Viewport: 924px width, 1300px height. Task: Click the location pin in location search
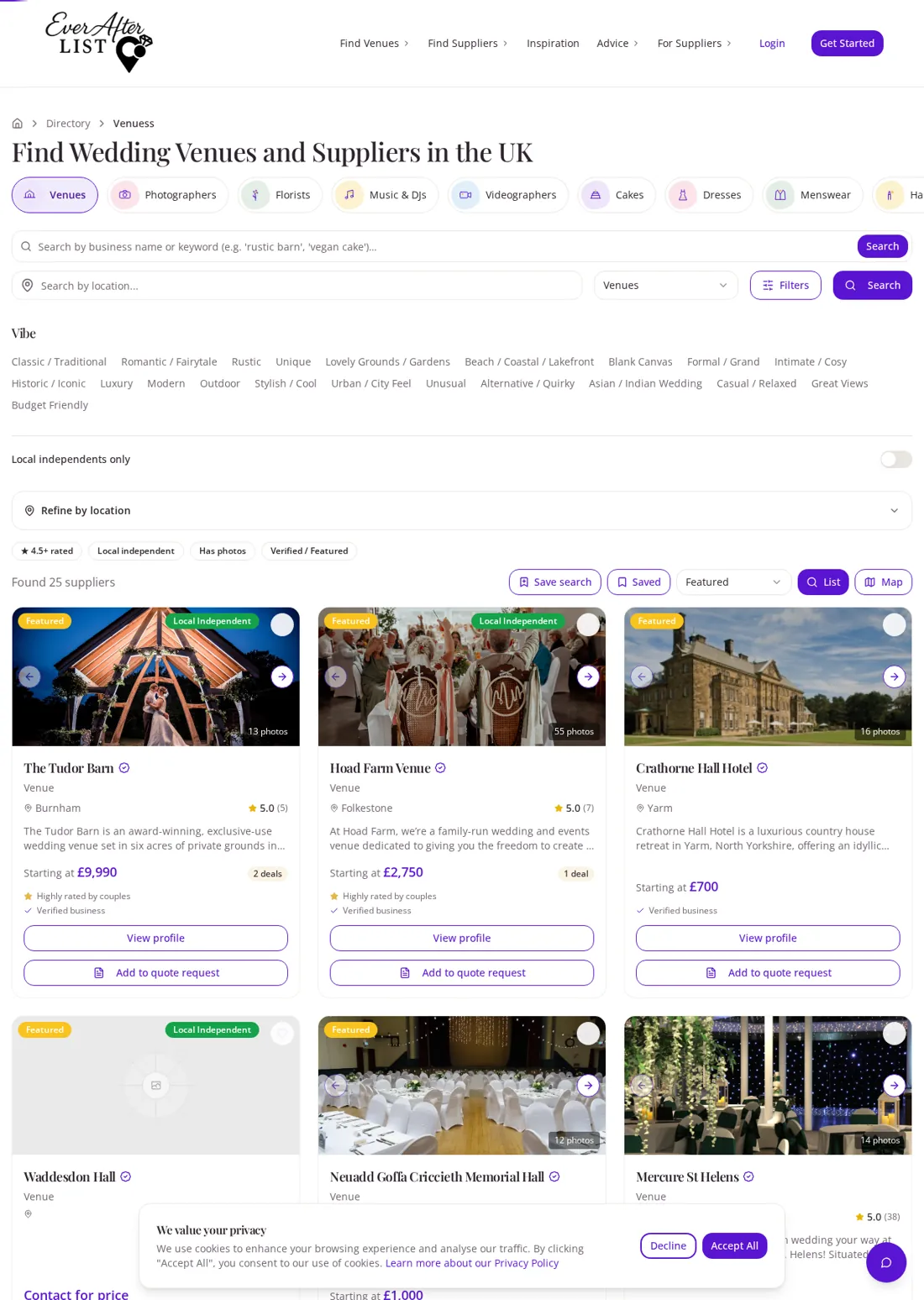tap(28, 286)
